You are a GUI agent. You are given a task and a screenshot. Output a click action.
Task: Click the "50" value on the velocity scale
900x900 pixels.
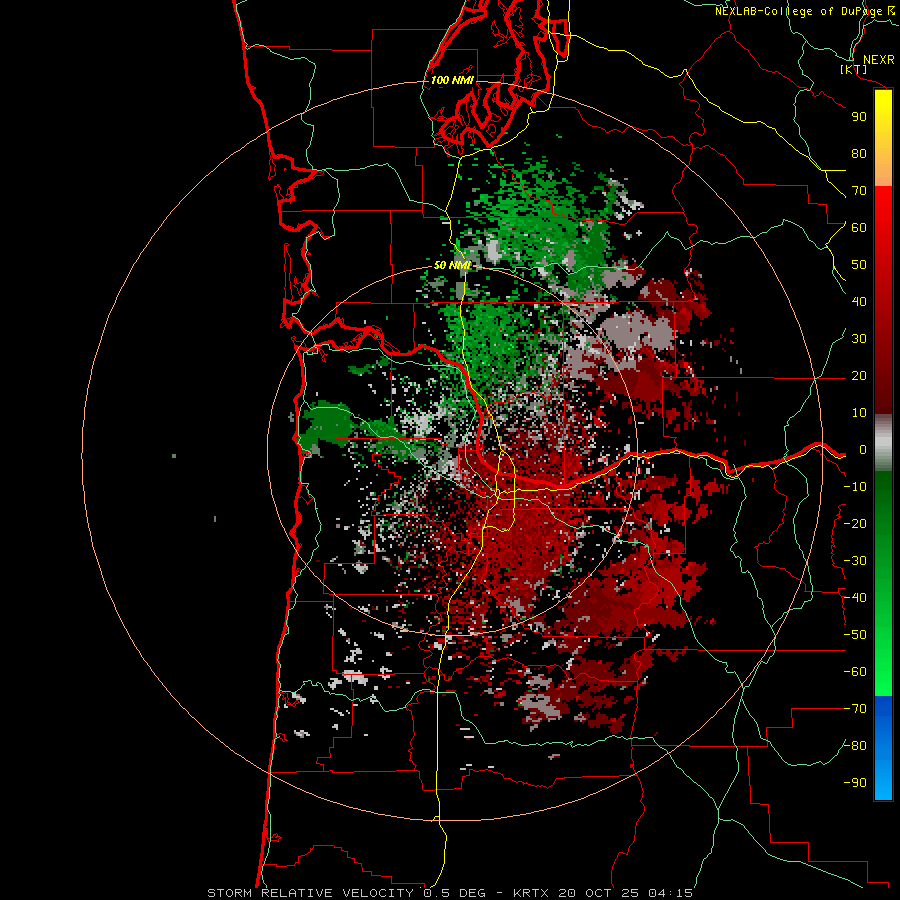(859, 265)
